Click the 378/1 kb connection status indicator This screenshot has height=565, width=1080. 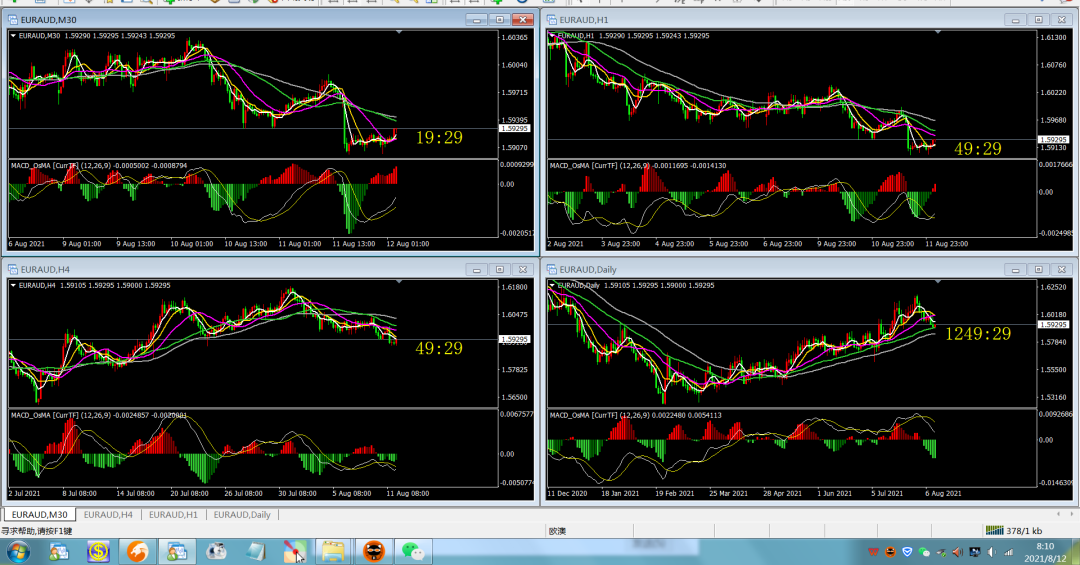tap(1014, 531)
